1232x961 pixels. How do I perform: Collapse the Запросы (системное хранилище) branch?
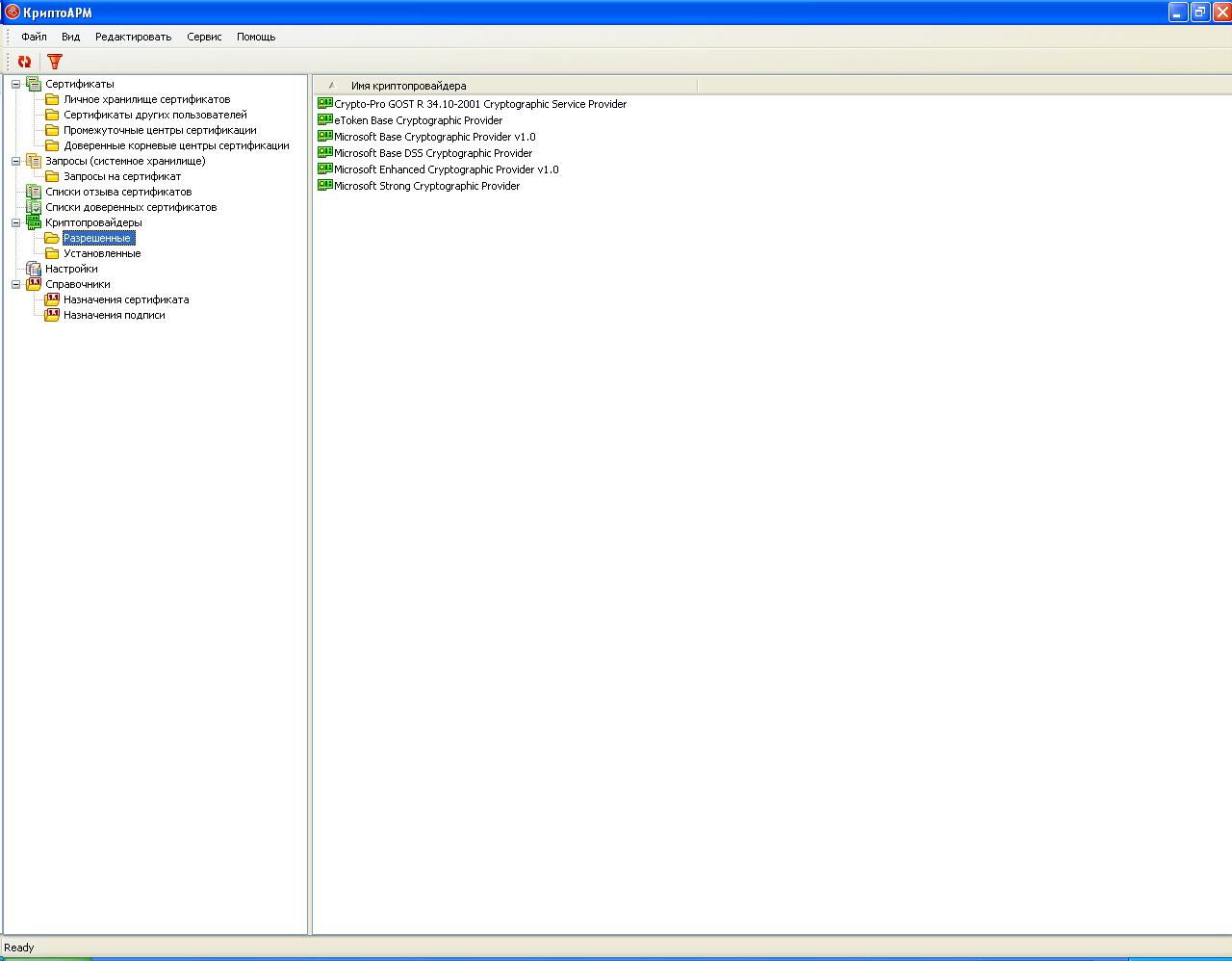(x=15, y=161)
